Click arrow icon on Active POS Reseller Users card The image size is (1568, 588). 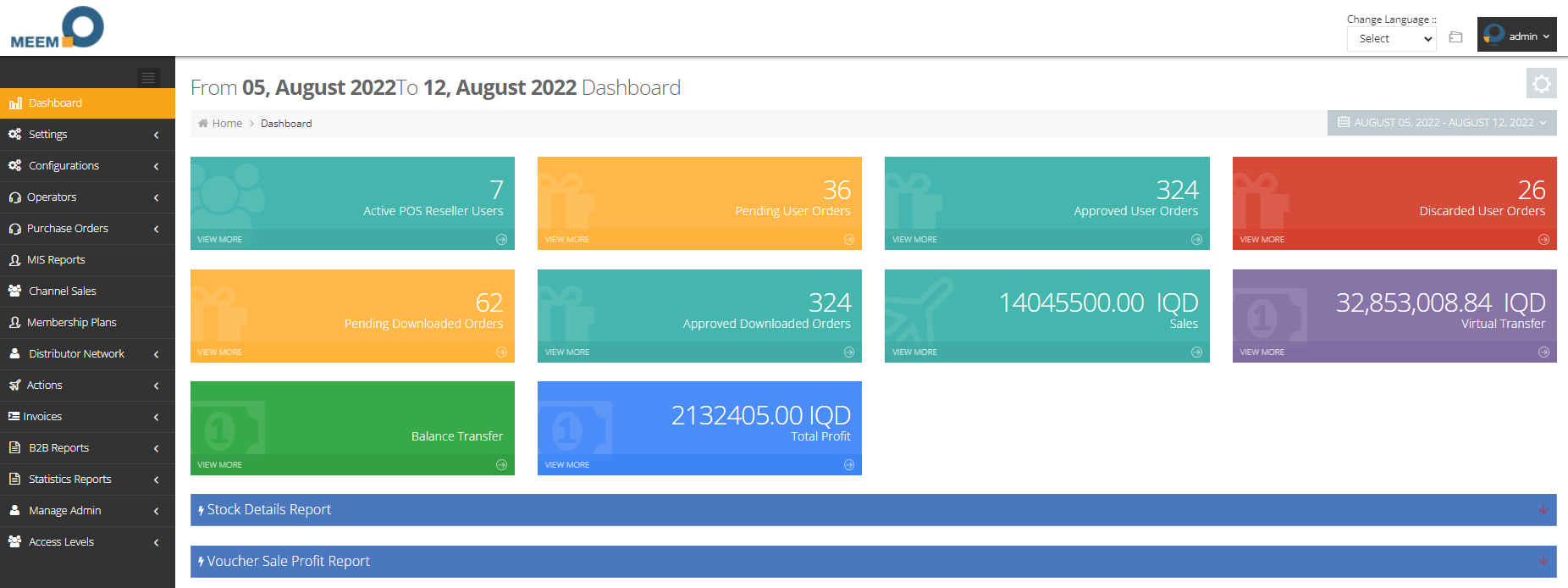click(501, 240)
